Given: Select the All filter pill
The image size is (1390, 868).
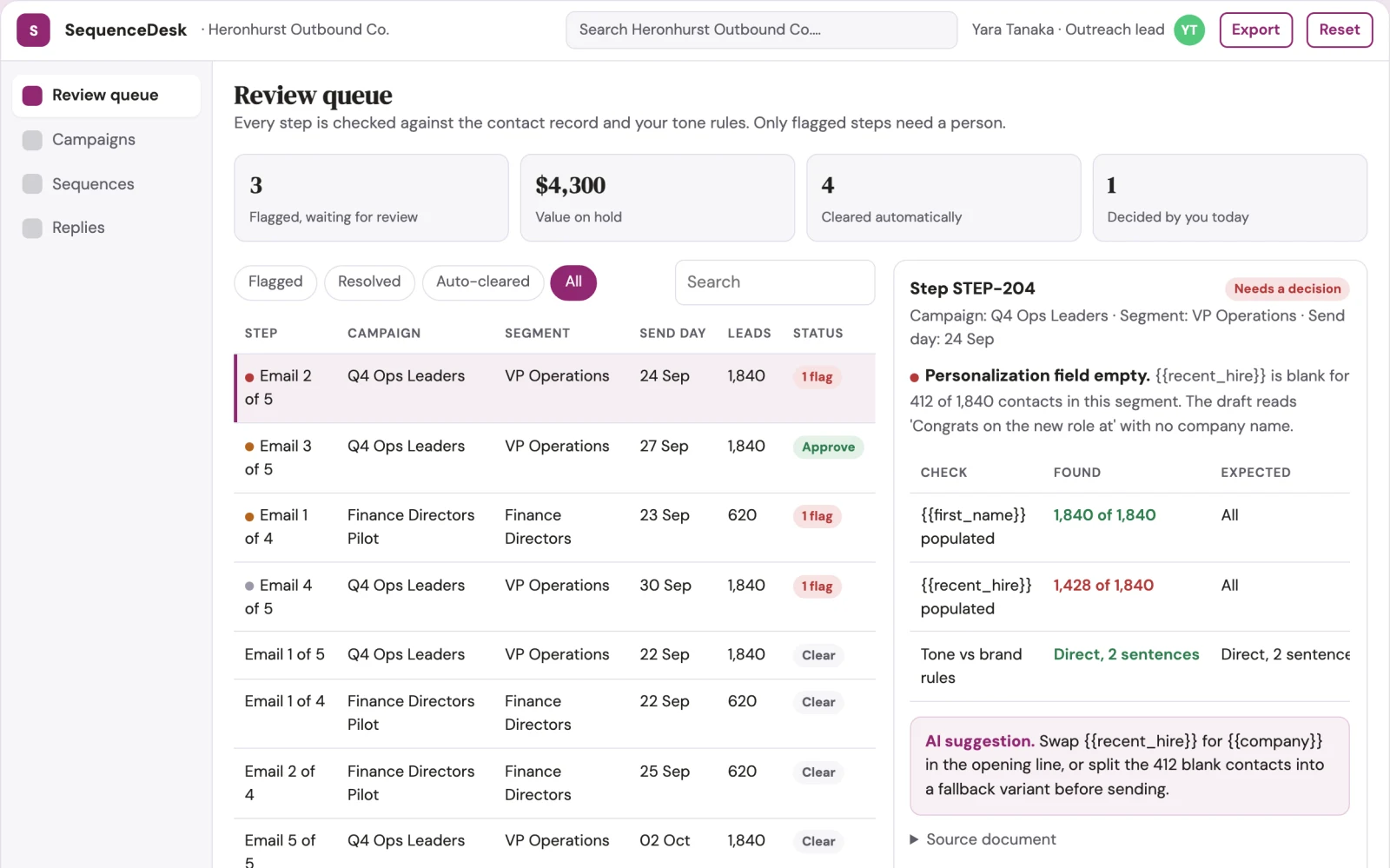Looking at the screenshot, I should coord(573,282).
